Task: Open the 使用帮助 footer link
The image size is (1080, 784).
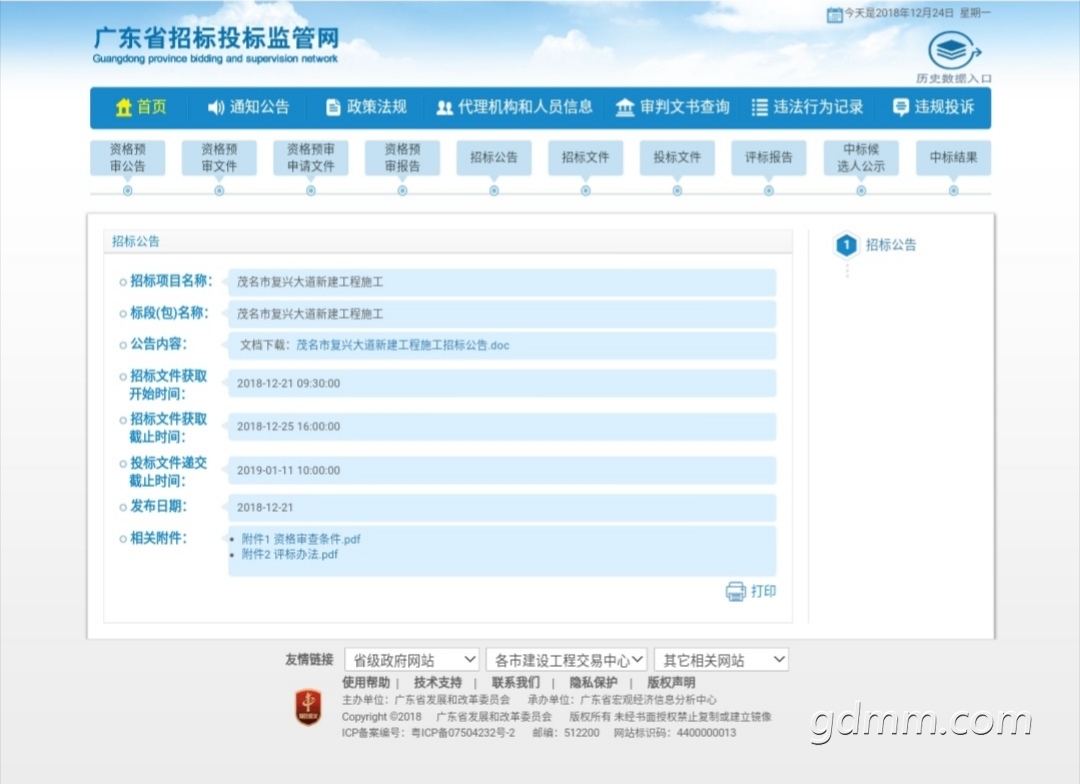Action: 366,683
